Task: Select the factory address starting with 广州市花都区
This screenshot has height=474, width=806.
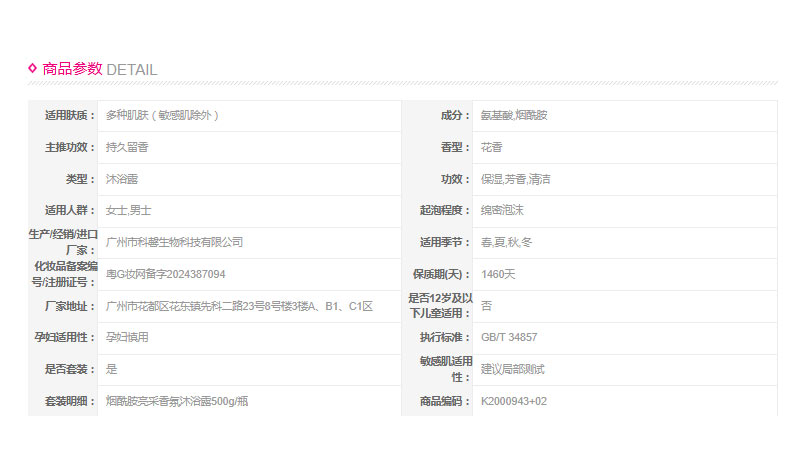Action: click(239, 306)
